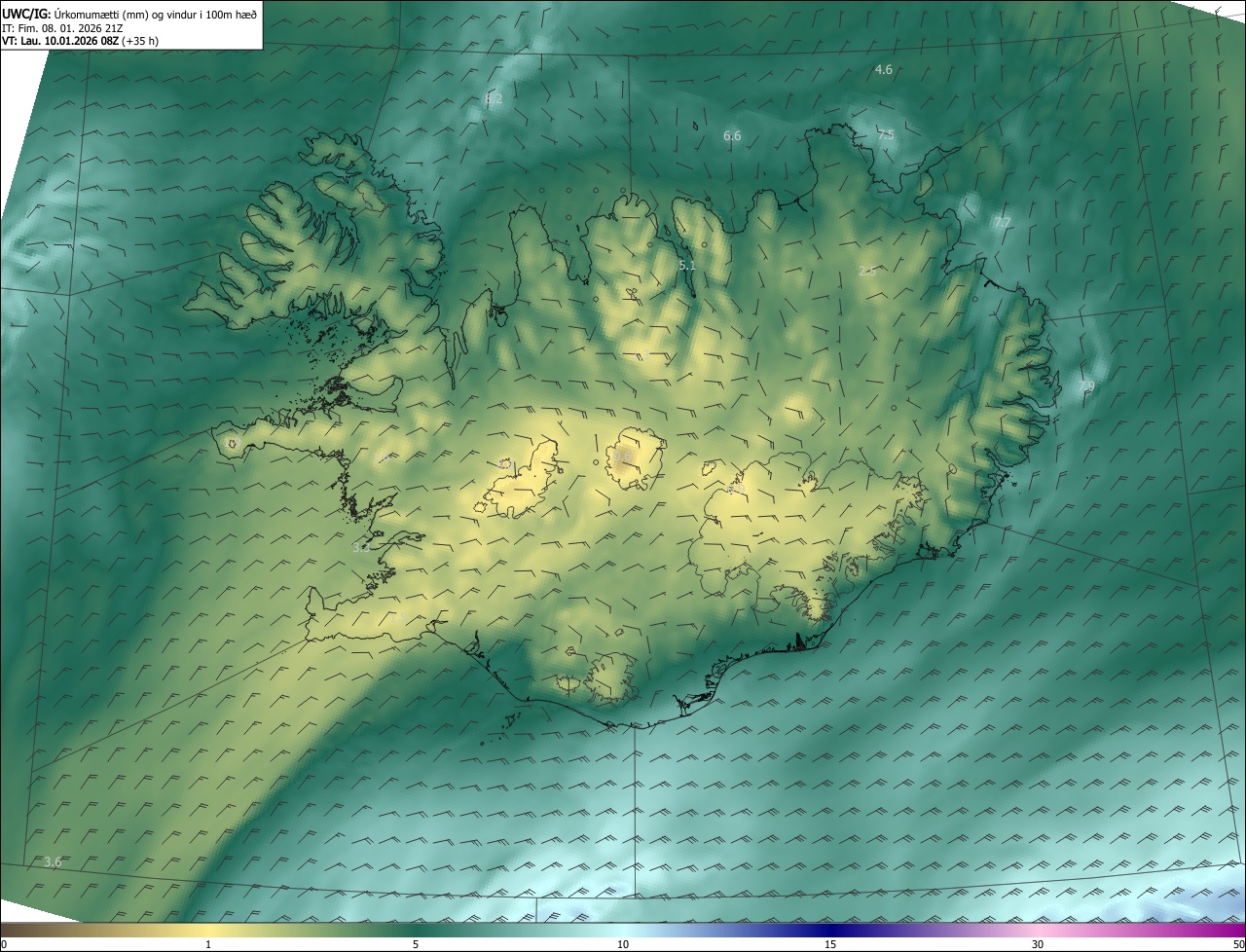Click the color scale tick labeled 15
This screenshot has height=952, width=1246.
830,944
